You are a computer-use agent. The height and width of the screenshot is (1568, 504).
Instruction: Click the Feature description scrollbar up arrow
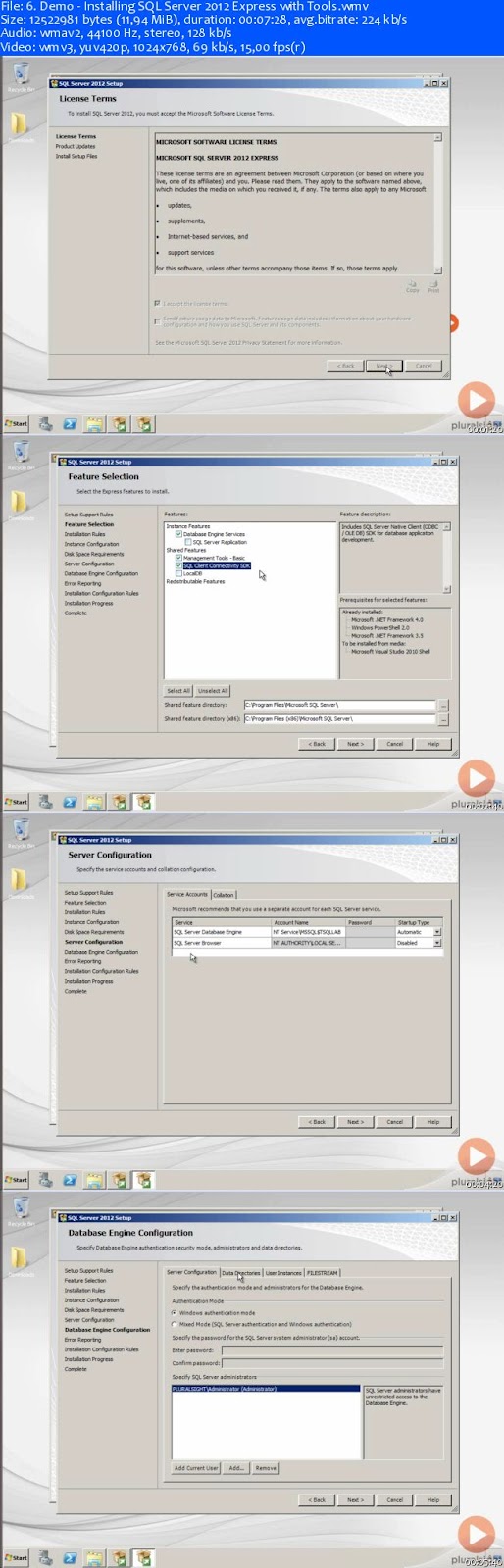click(x=447, y=526)
